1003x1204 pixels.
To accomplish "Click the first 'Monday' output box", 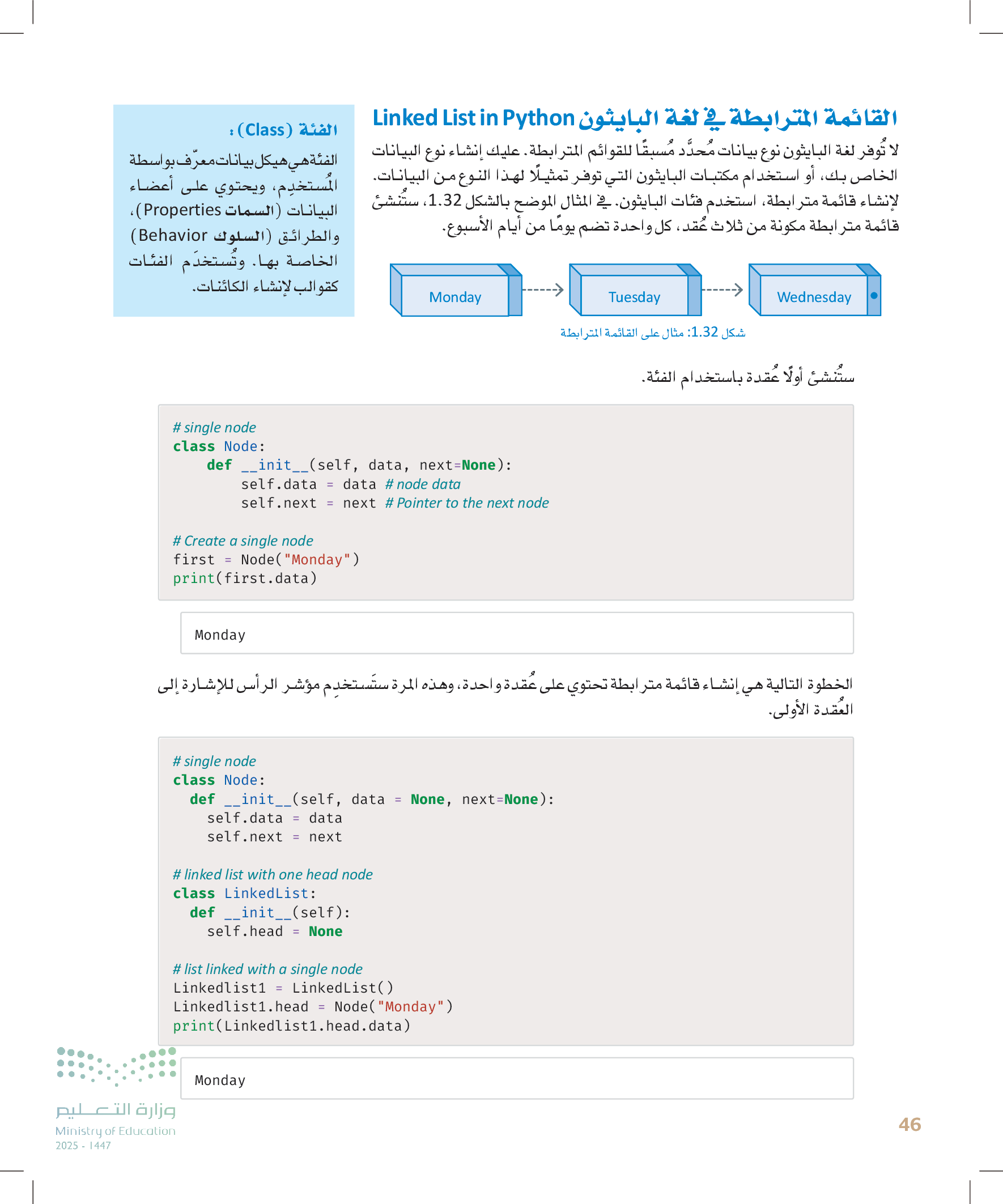I will 516,633.
